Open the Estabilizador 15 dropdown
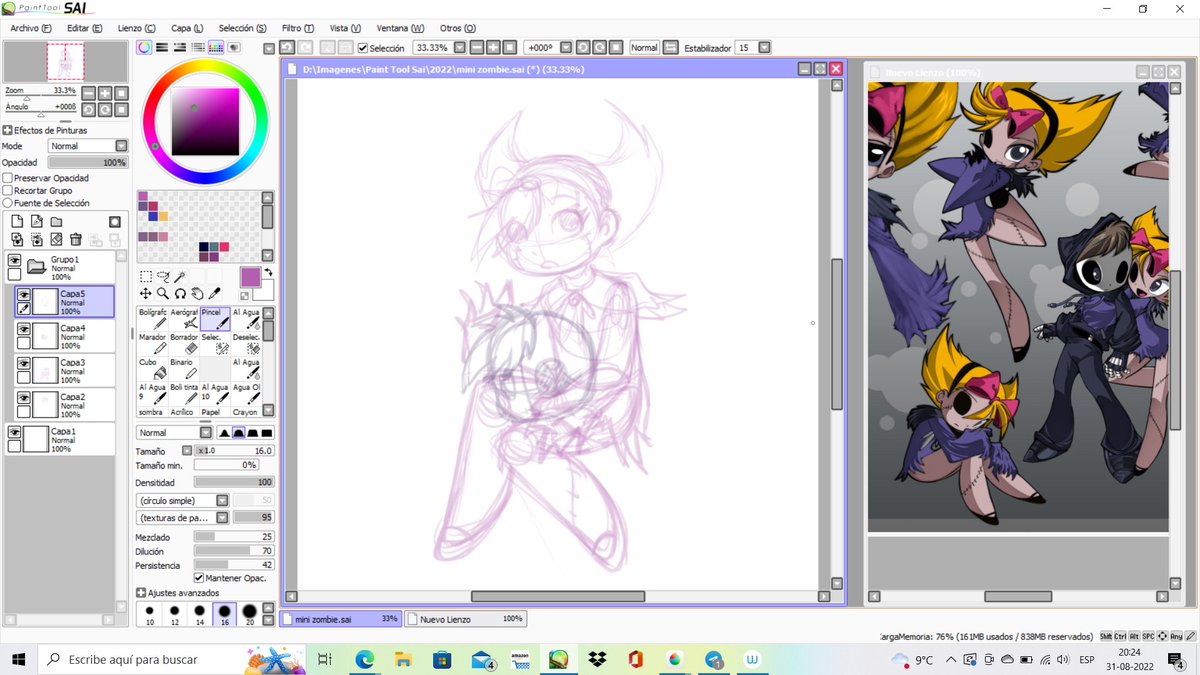Screen dimensions: 1200x675 (765, 47)
